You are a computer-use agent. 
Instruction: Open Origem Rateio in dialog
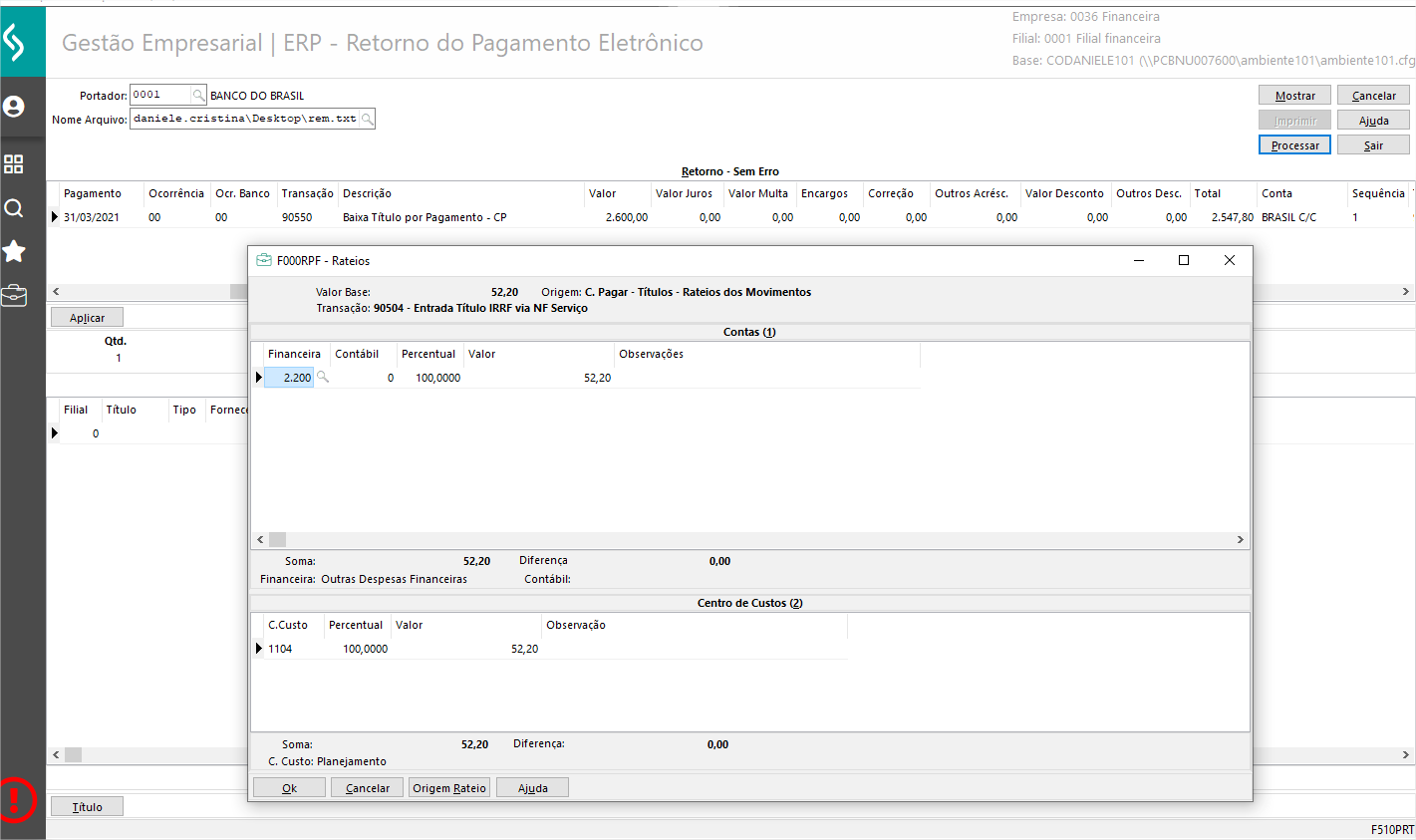[449, 788]
